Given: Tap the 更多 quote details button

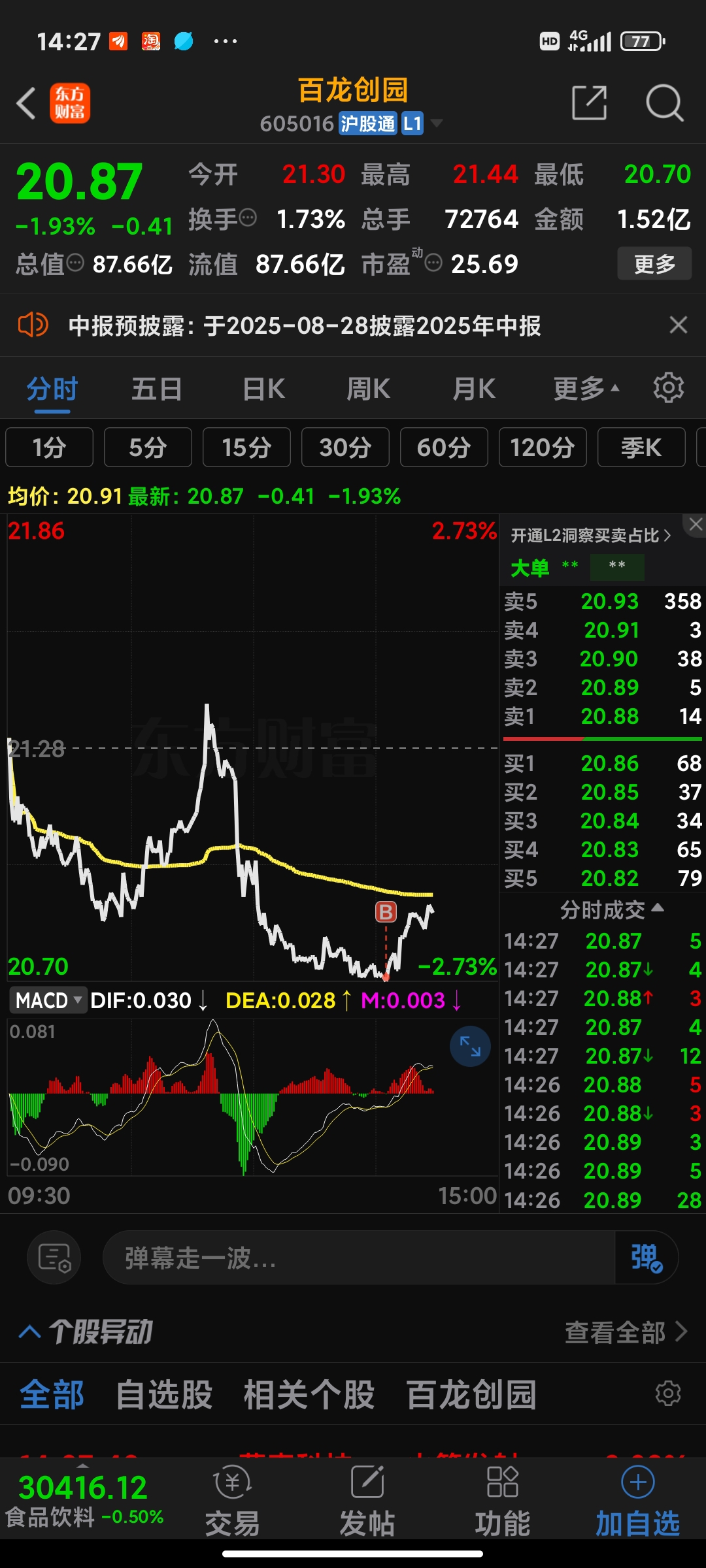Looking at the screenshot, I should point(654,264).
